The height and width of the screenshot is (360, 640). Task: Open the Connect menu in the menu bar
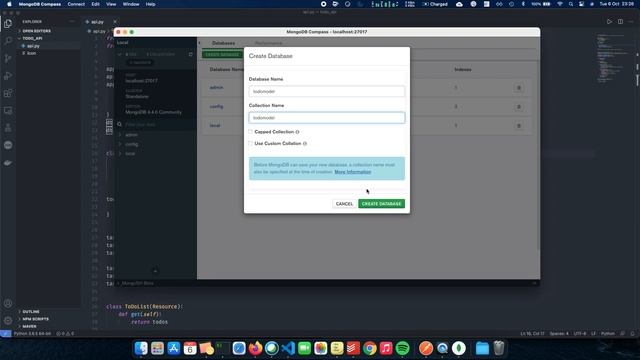(76, 4)
